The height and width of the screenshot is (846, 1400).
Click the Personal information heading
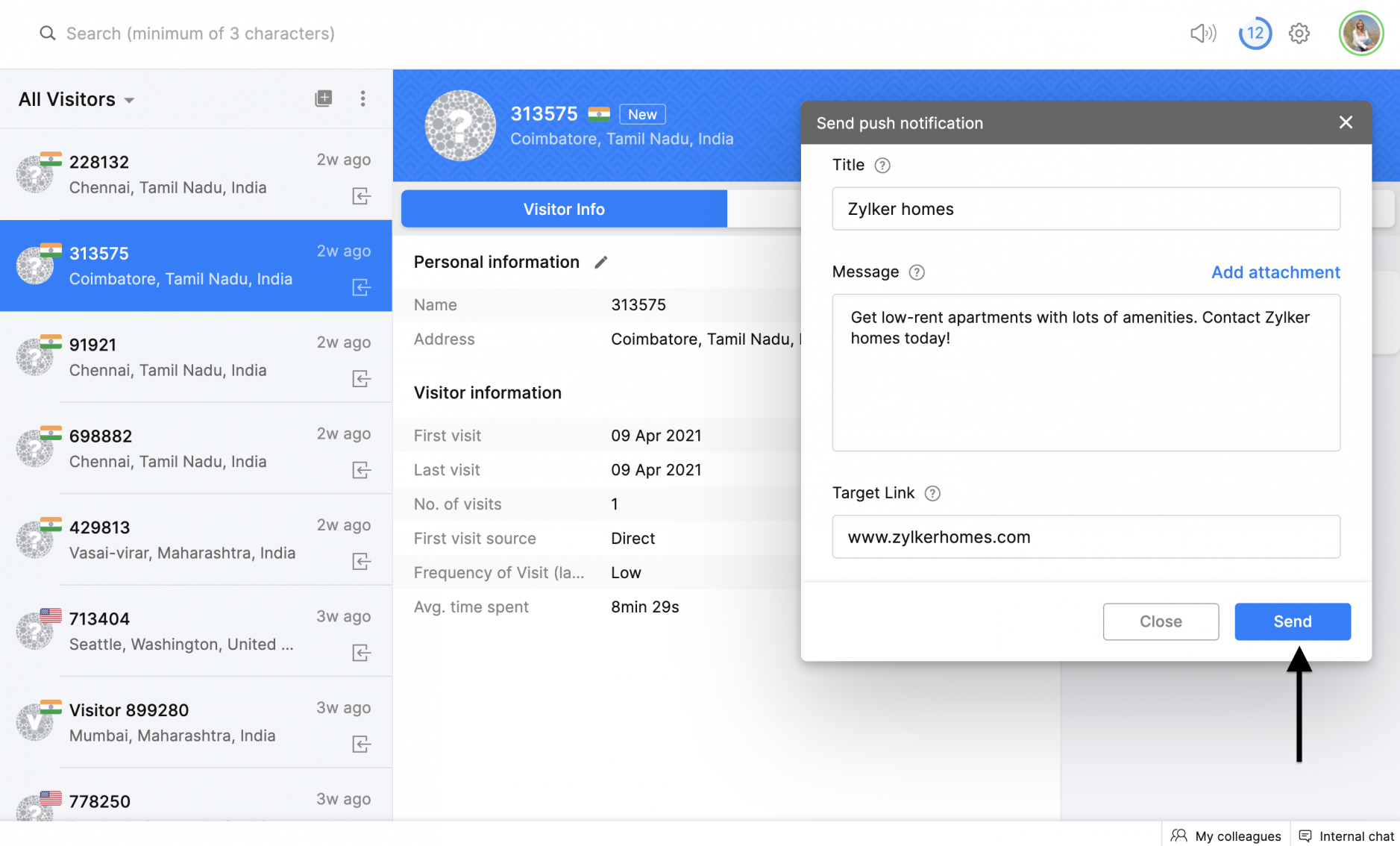[497, 262]
